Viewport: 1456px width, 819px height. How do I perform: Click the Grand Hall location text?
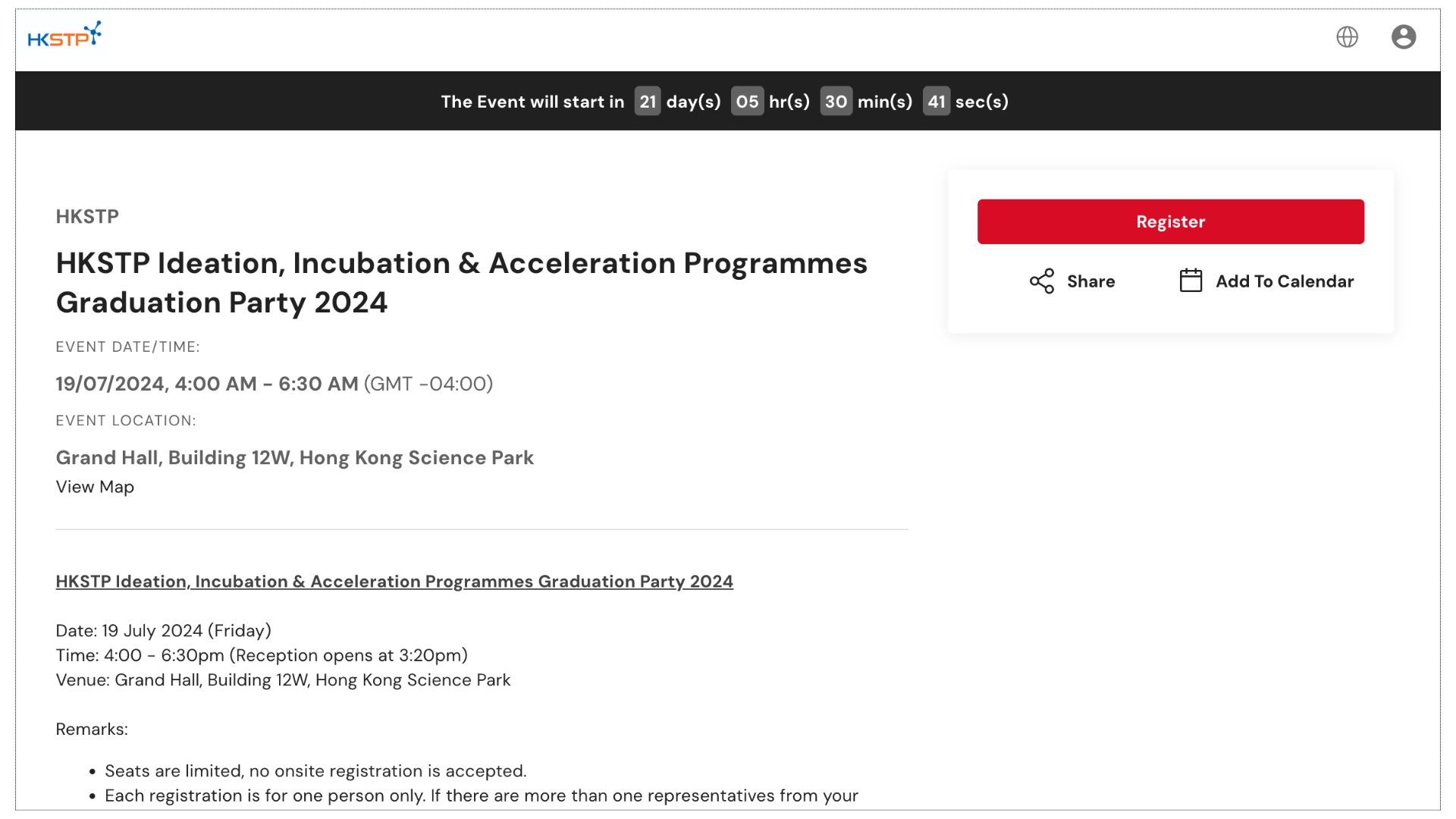[294, 458]
